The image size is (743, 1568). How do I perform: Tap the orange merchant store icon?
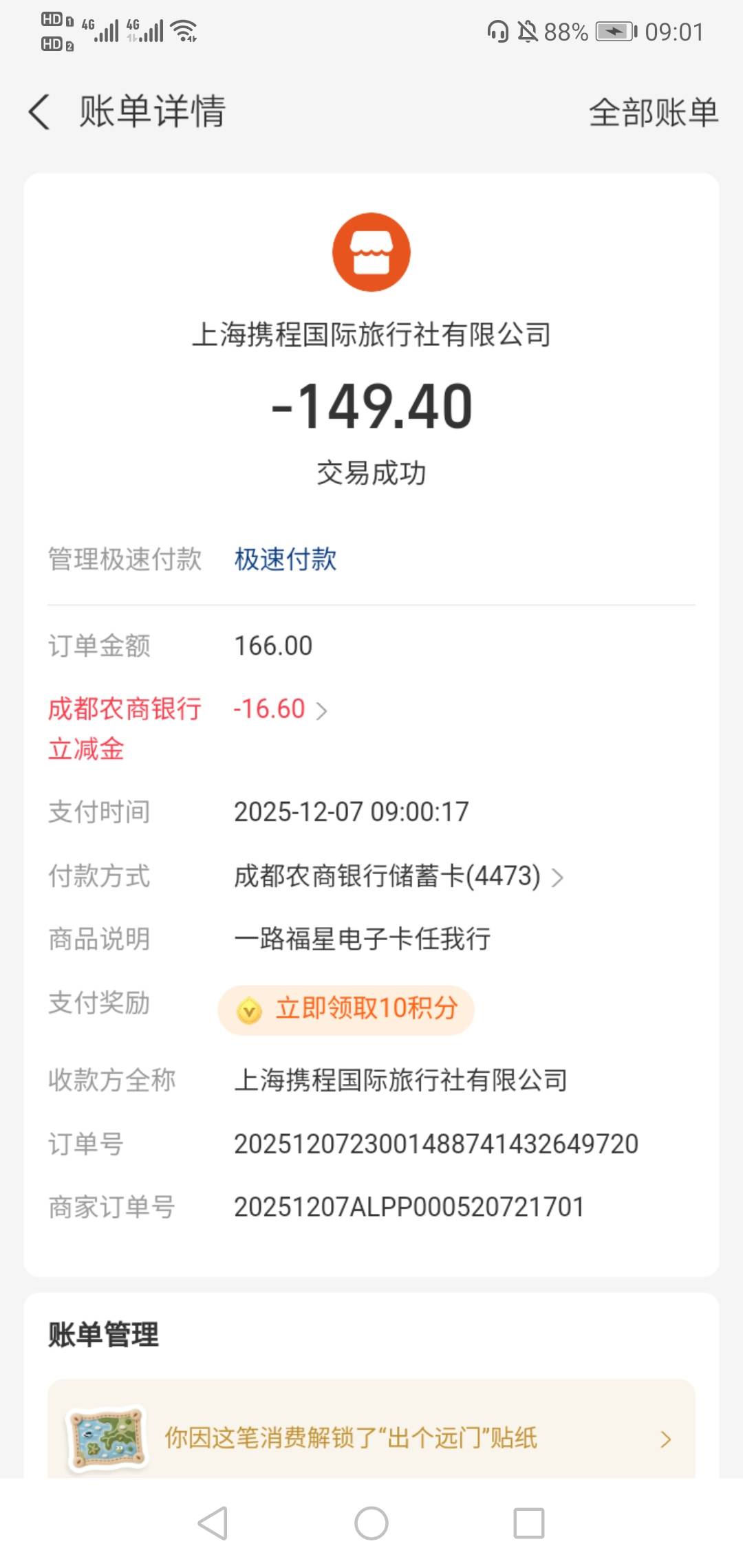click(371, 252)
